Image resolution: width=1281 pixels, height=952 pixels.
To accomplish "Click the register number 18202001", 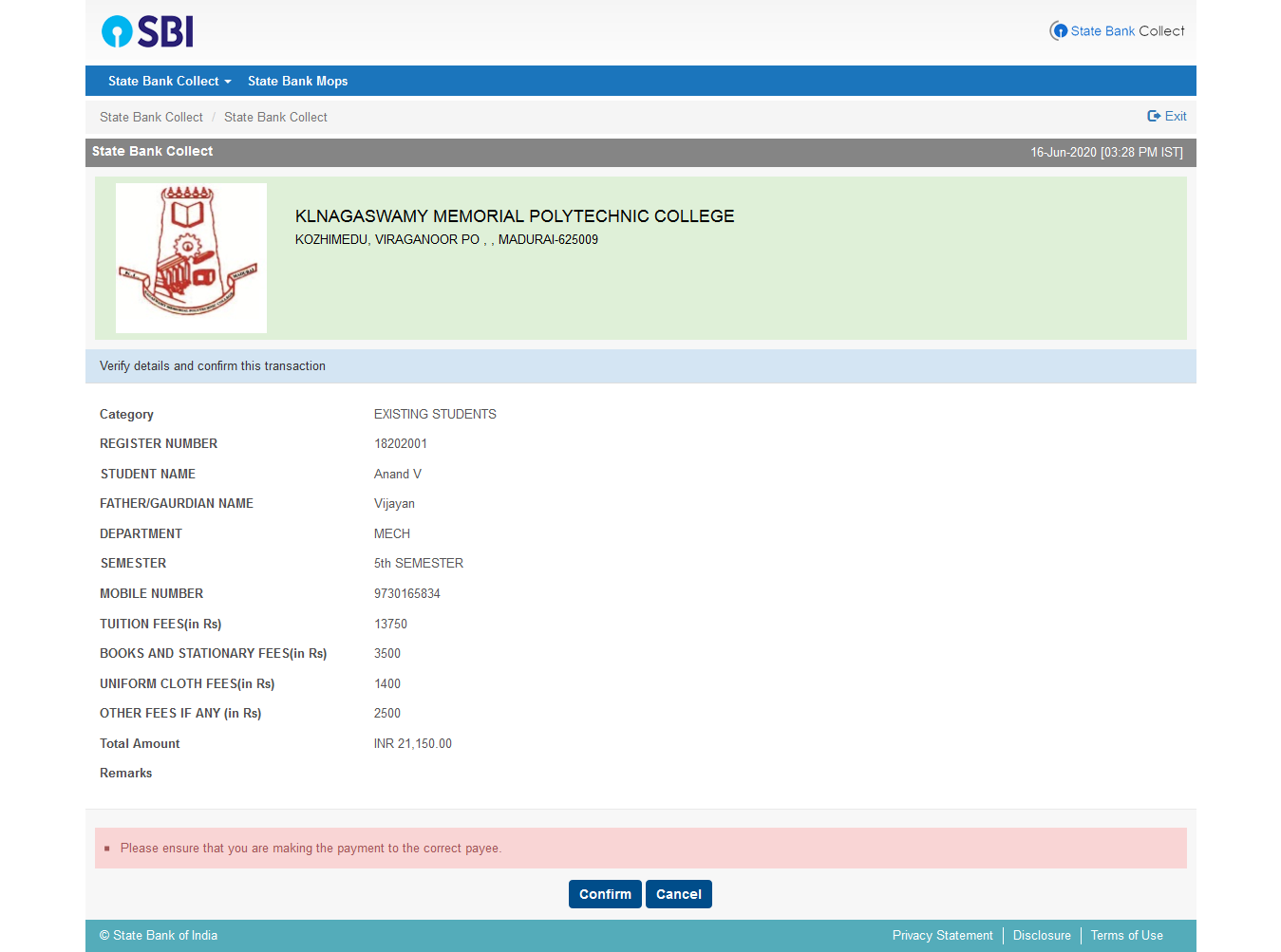I will 401,443.
